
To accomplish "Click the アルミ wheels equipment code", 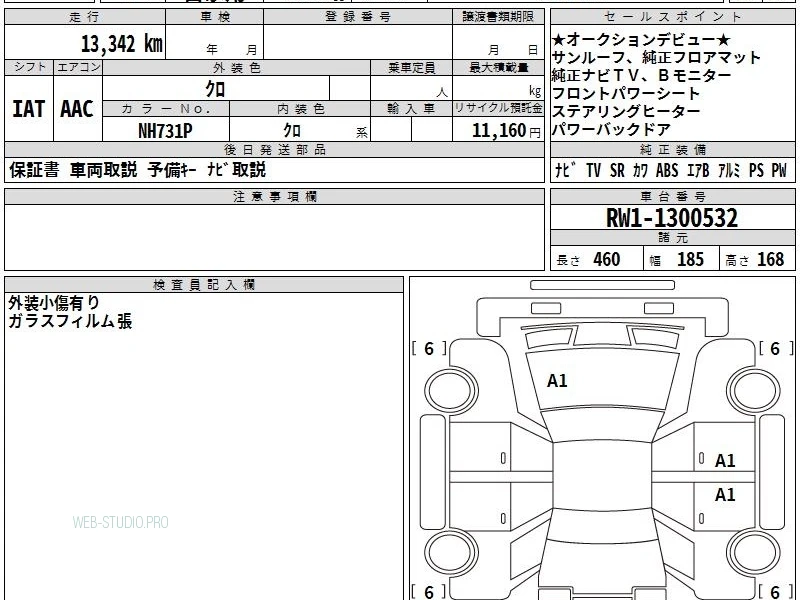I will coord(729,170).
